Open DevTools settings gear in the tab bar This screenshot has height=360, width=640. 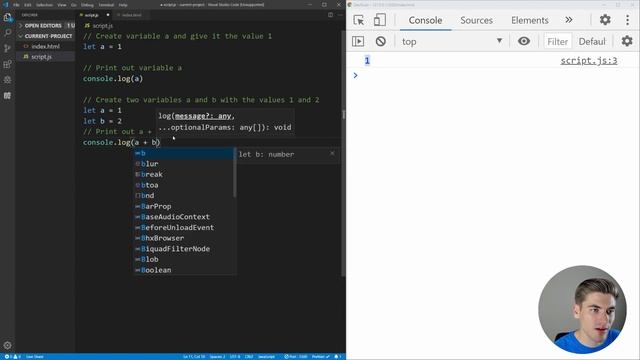(605, 20)
